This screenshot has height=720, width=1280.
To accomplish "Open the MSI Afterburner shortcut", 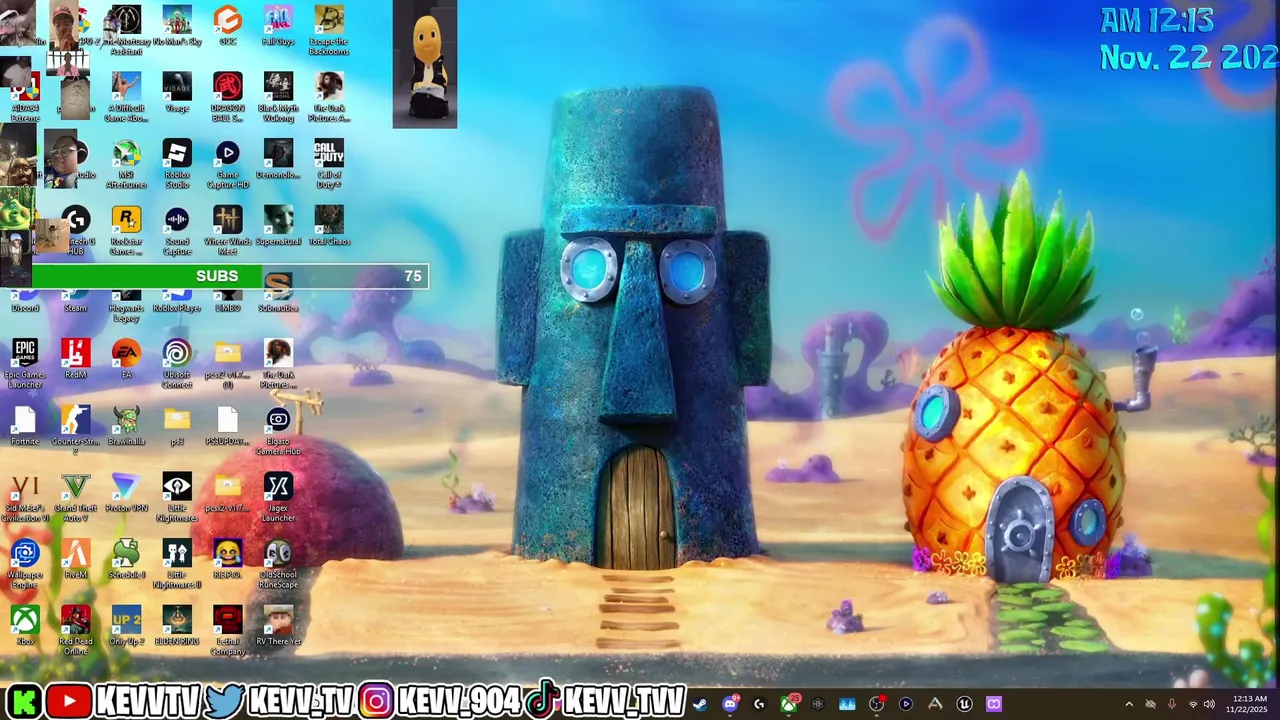I will point(126,165).
